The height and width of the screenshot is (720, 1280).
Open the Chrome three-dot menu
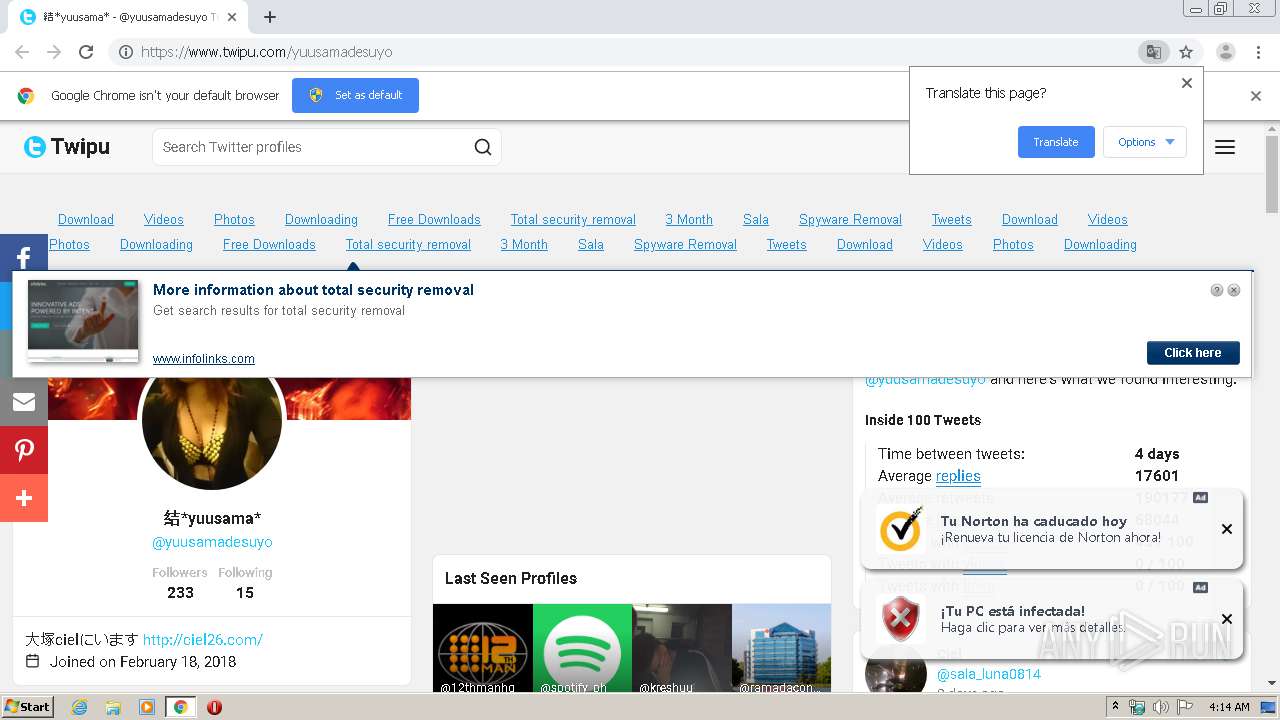pyautogui.click(x=1258, y=52)
